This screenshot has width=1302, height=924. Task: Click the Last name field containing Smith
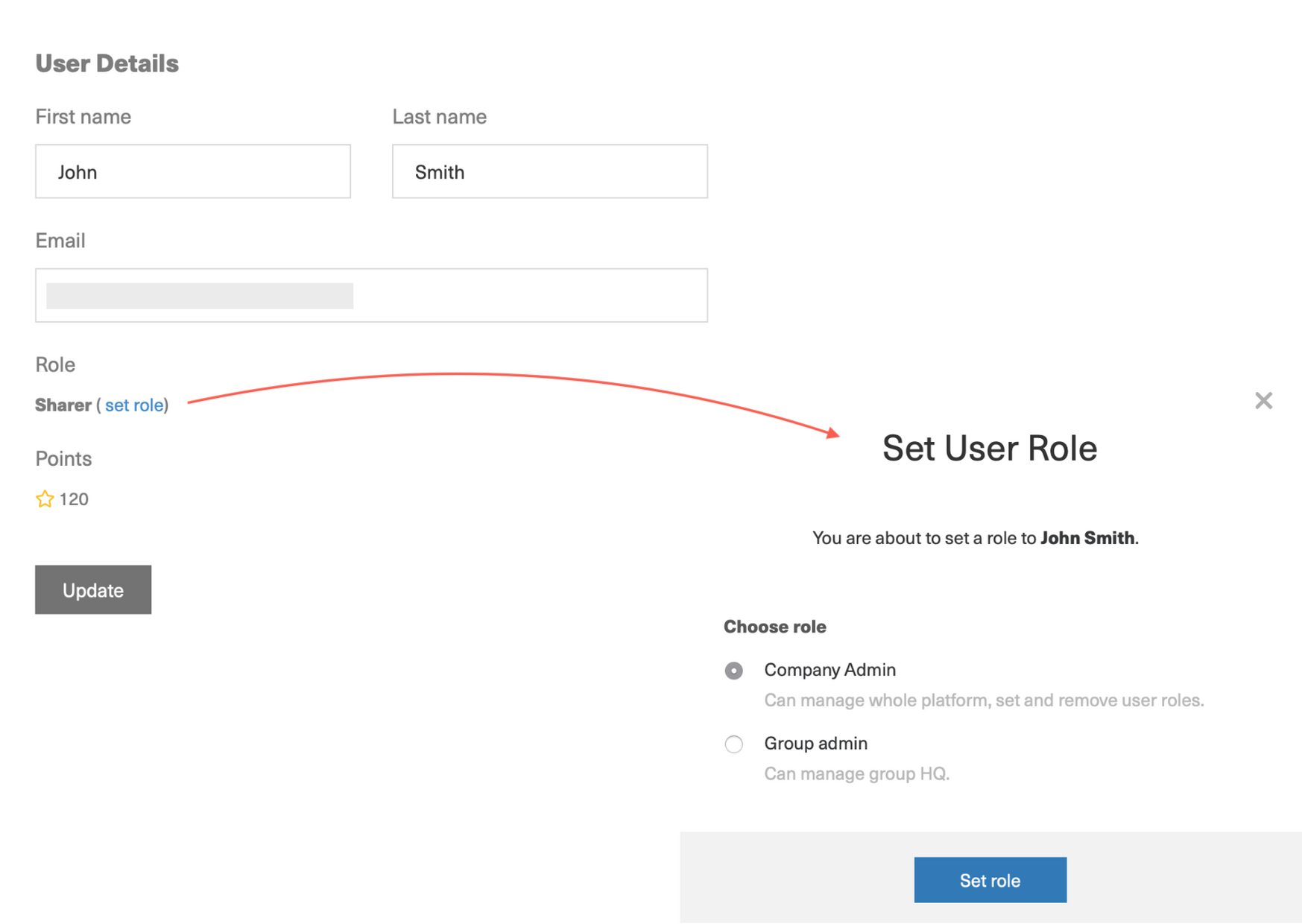click(550, 171)
